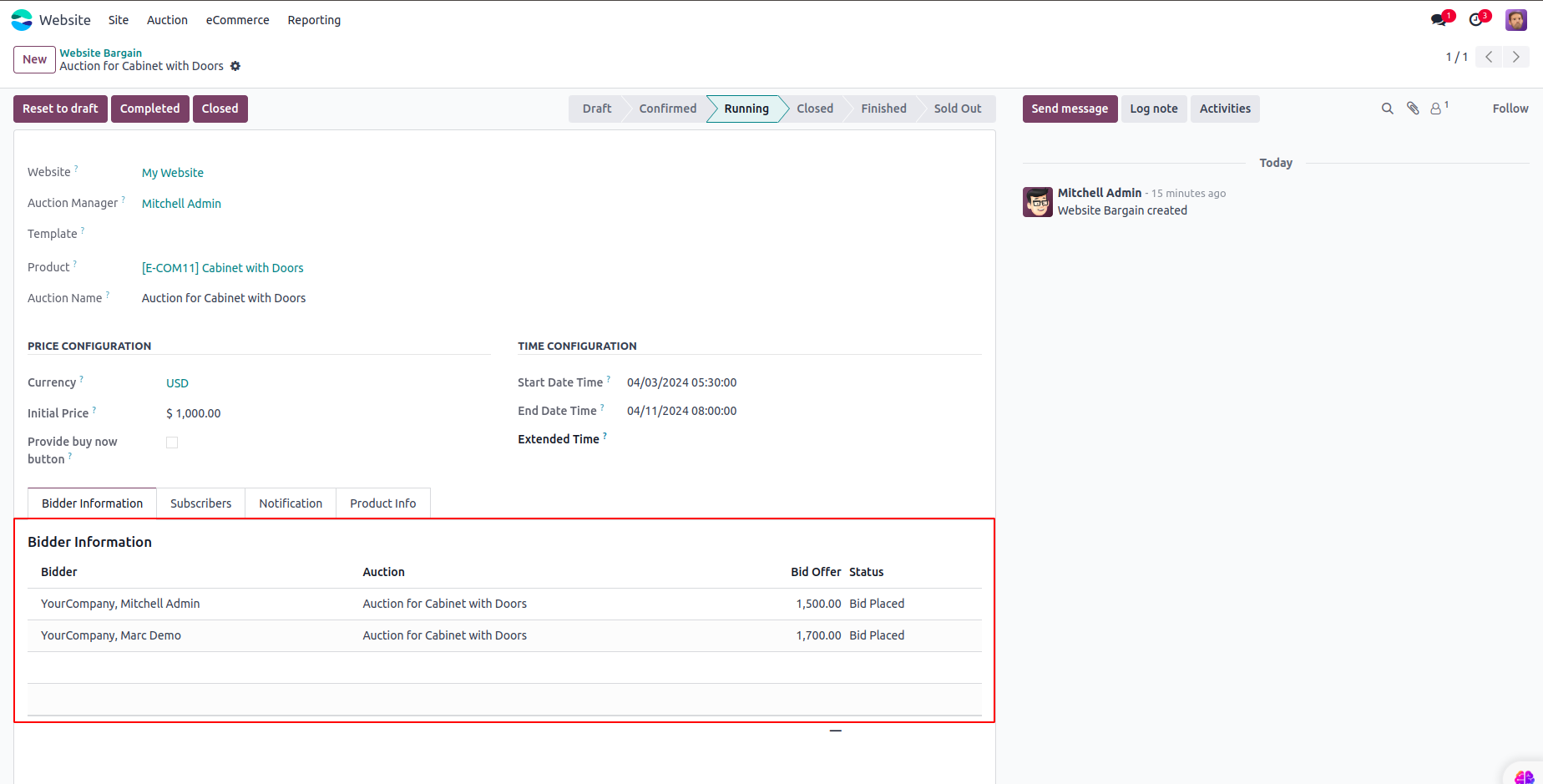Go to the next record arrow

[x=1516, y=57]
